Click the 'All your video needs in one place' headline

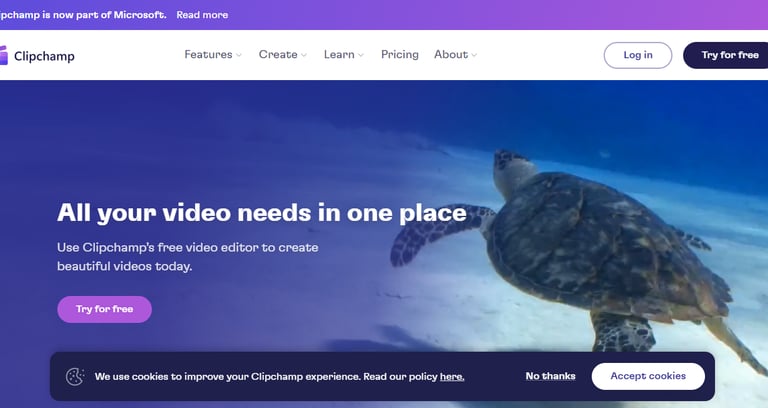(262, 213)
